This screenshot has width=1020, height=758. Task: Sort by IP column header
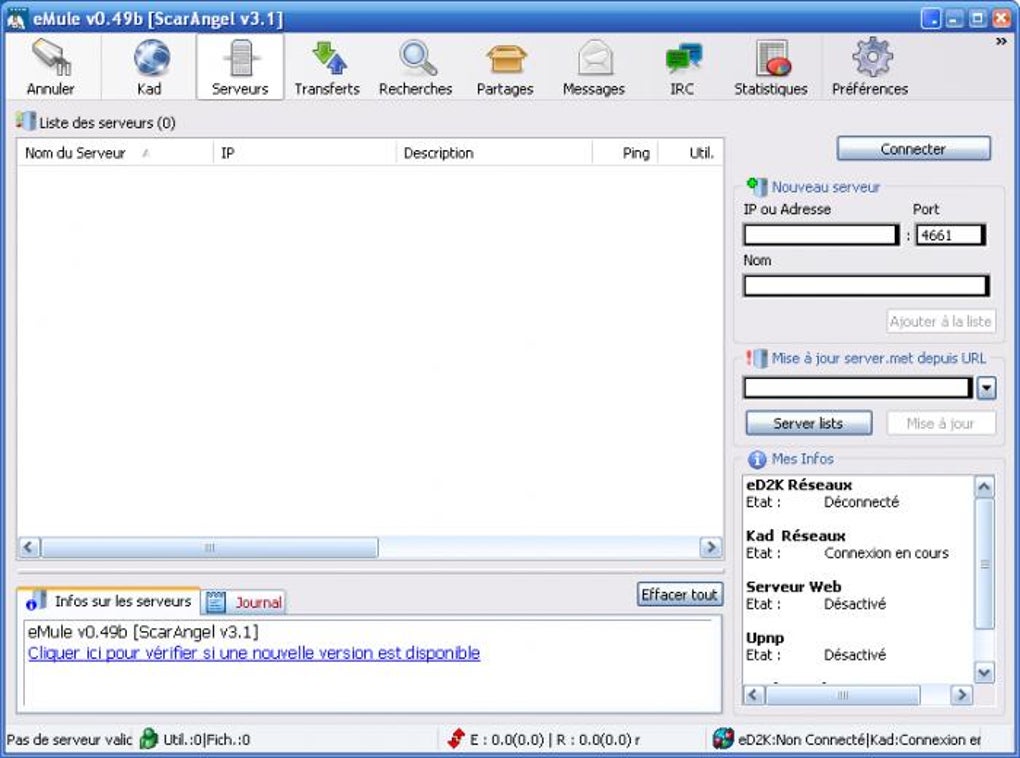click(x=304, y=153)
